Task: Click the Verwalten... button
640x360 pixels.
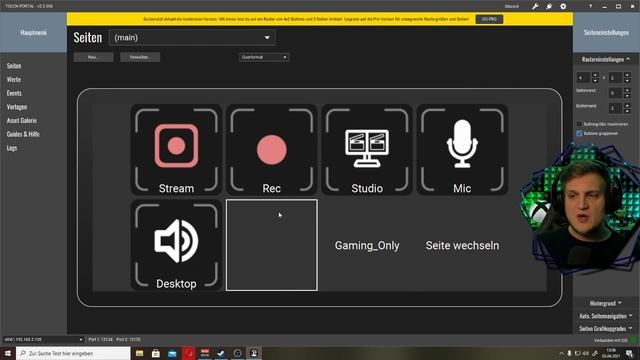Action: coord(140,57)
